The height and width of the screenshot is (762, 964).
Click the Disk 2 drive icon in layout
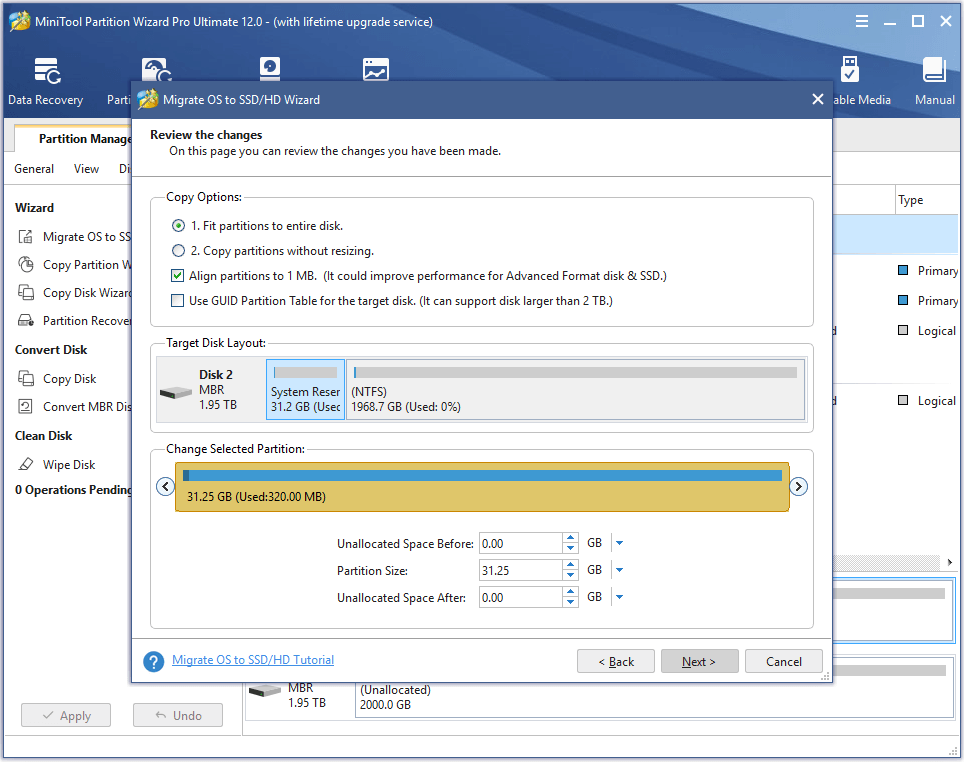click(176, 392)
